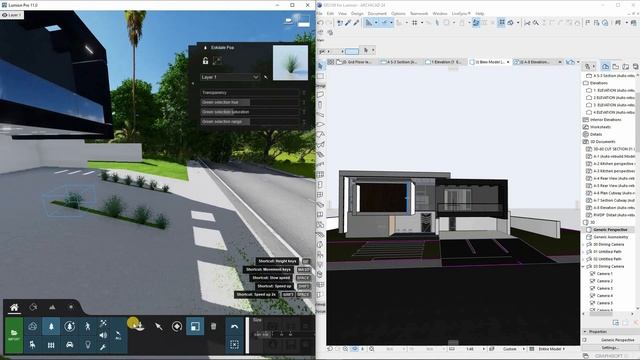640x360 pixels.
Task: Open the Edit menu in ARCHICAD
Action: (x=330, y=13)
